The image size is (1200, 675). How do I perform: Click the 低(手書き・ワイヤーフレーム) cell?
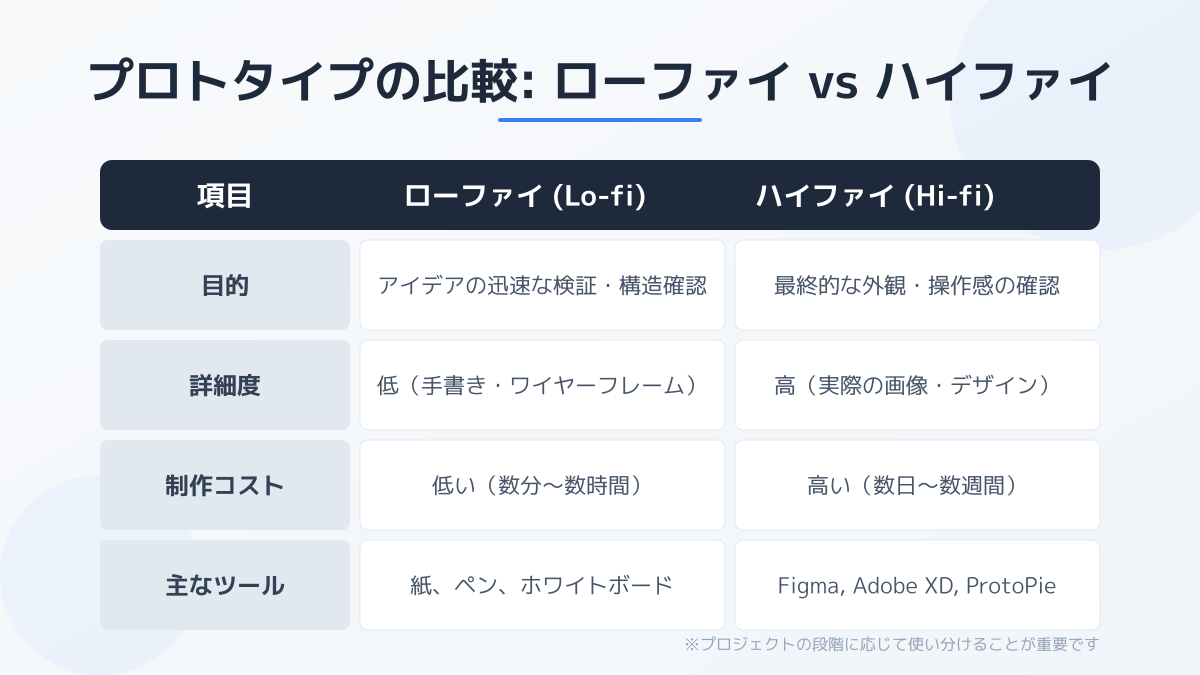[x=542, y=385]
